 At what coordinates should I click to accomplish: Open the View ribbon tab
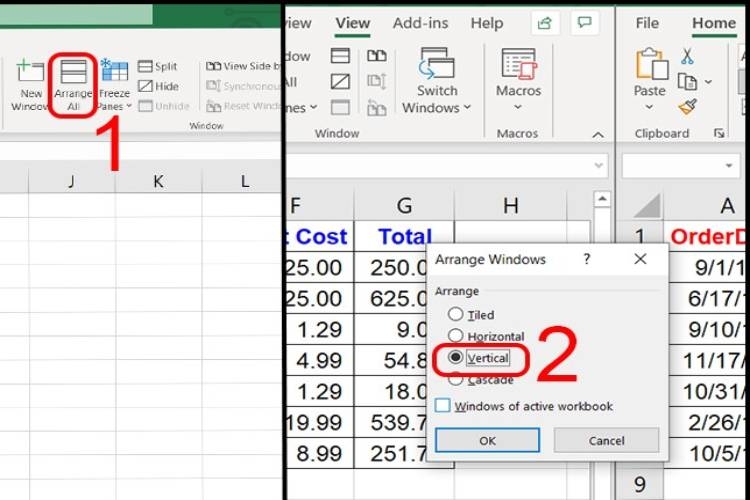point(353,23)
